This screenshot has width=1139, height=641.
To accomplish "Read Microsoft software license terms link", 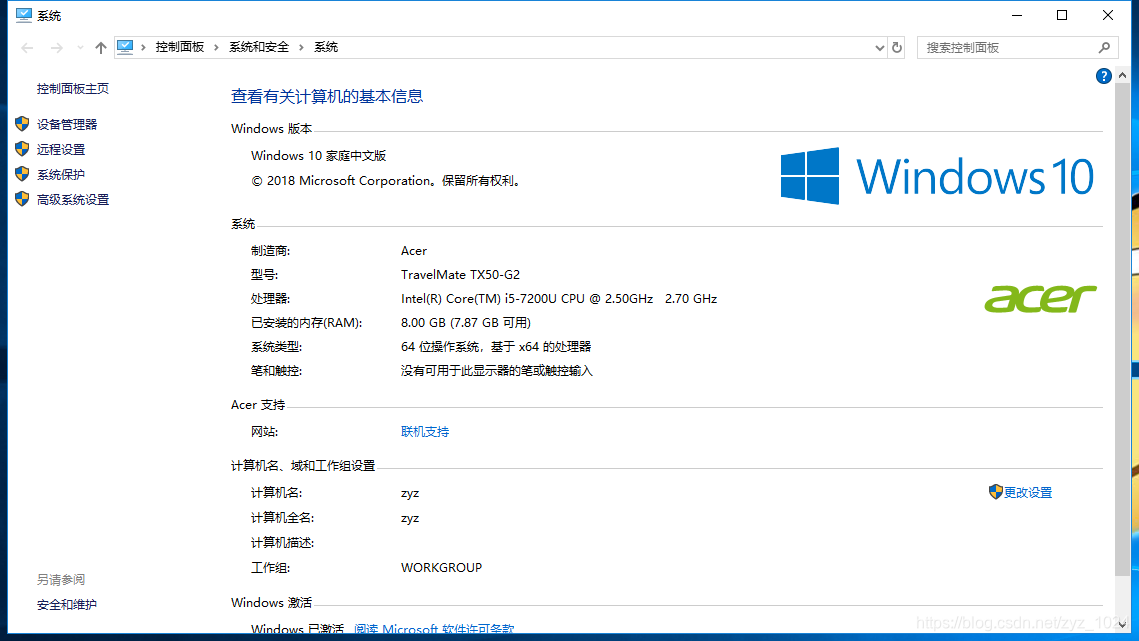I will [434, 629].
